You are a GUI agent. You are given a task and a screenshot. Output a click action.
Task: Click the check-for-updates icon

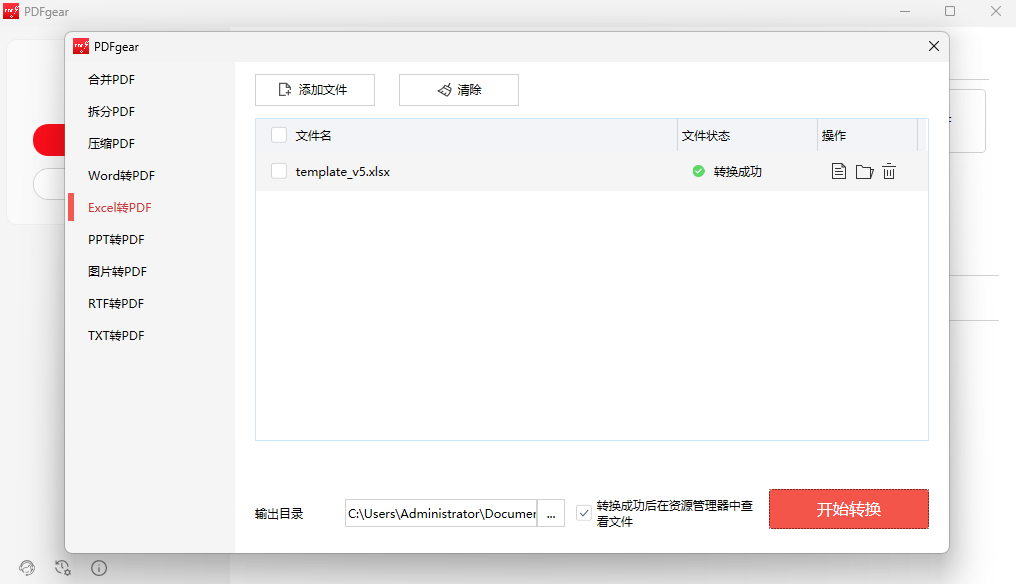point(62,567)
